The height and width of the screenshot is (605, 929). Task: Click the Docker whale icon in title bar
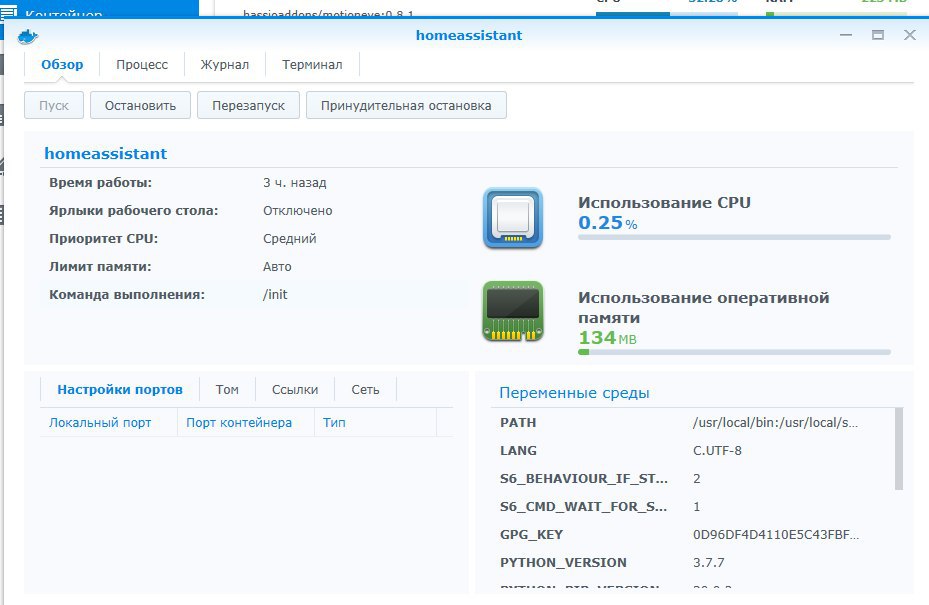[27, 37]
